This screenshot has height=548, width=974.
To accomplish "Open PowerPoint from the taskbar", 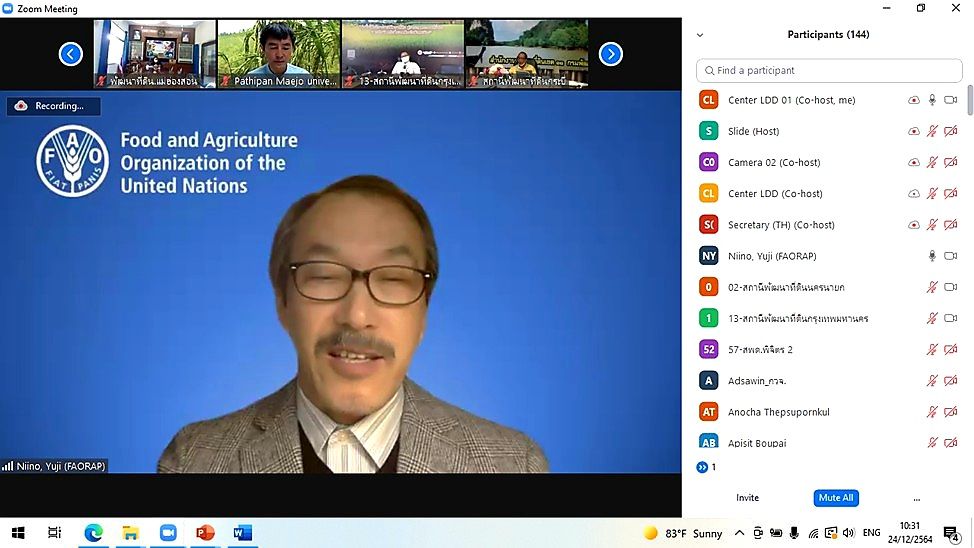I will [205, 533].
